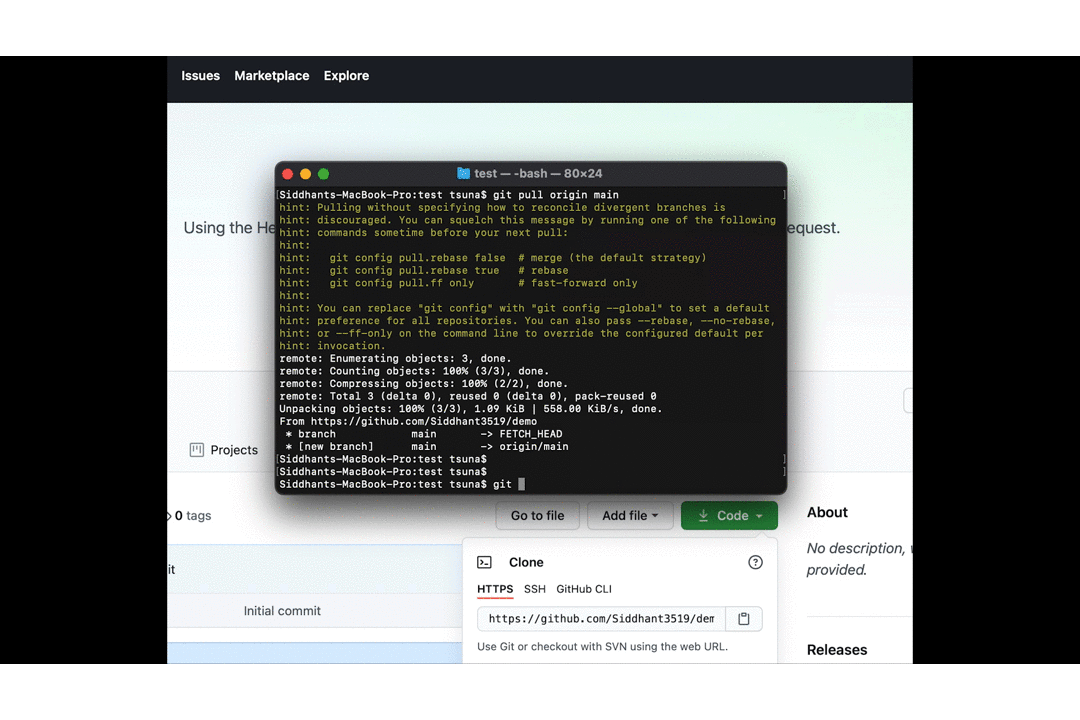The image size is (1080, 720).
Task: Open the Add file dropdown
Action: coord(630,515)
